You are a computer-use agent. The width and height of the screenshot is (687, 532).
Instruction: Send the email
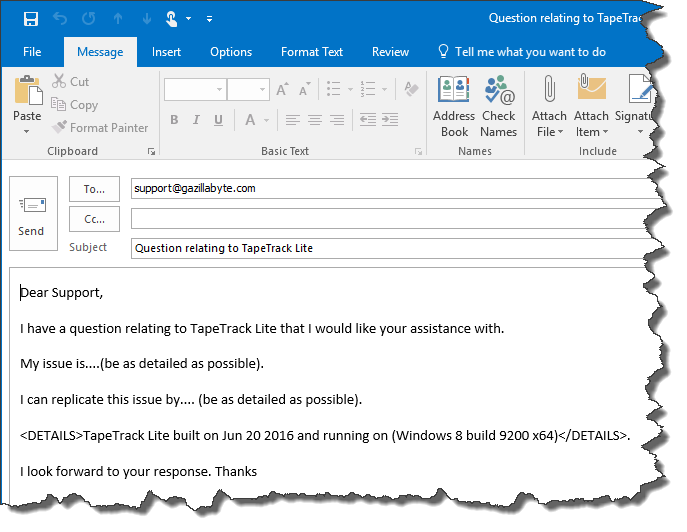click(33, 213)
